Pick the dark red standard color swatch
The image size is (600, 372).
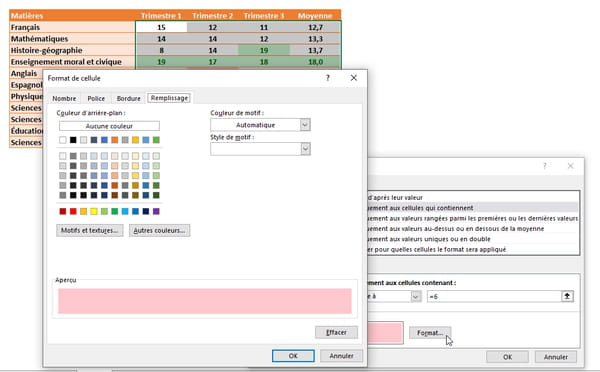point(63,211)
